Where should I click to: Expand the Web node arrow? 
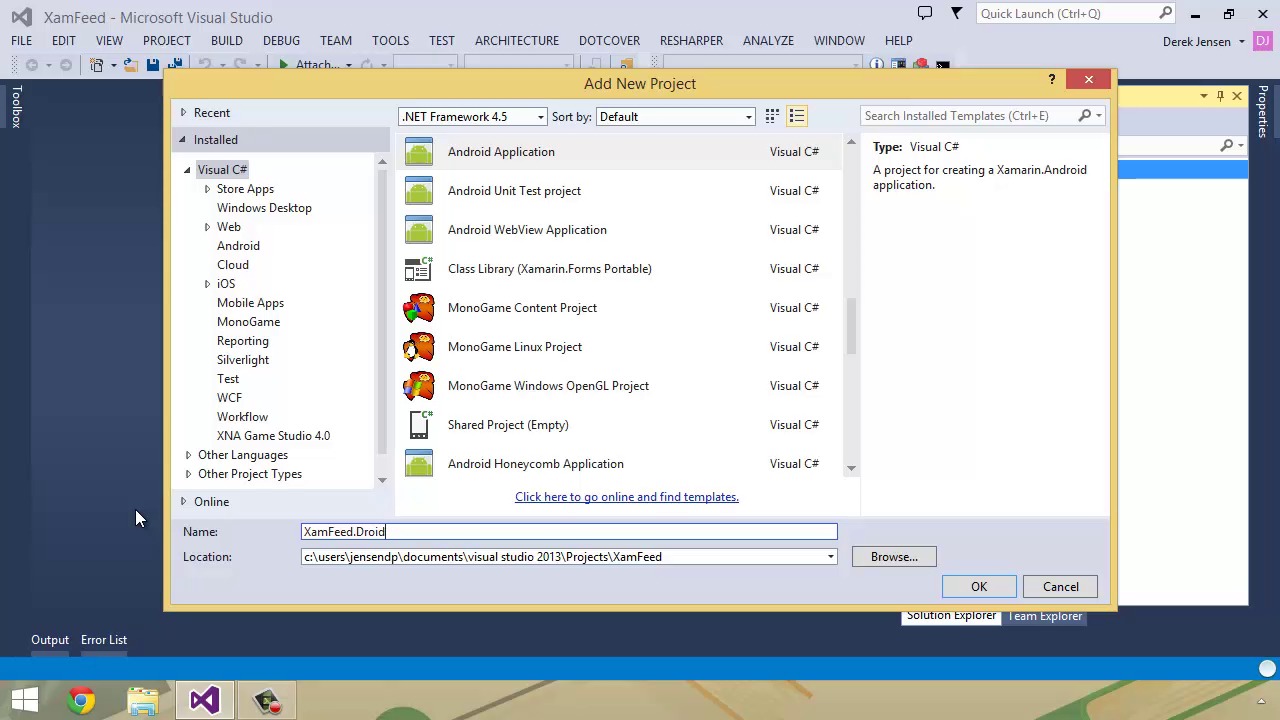click(207, 227)
